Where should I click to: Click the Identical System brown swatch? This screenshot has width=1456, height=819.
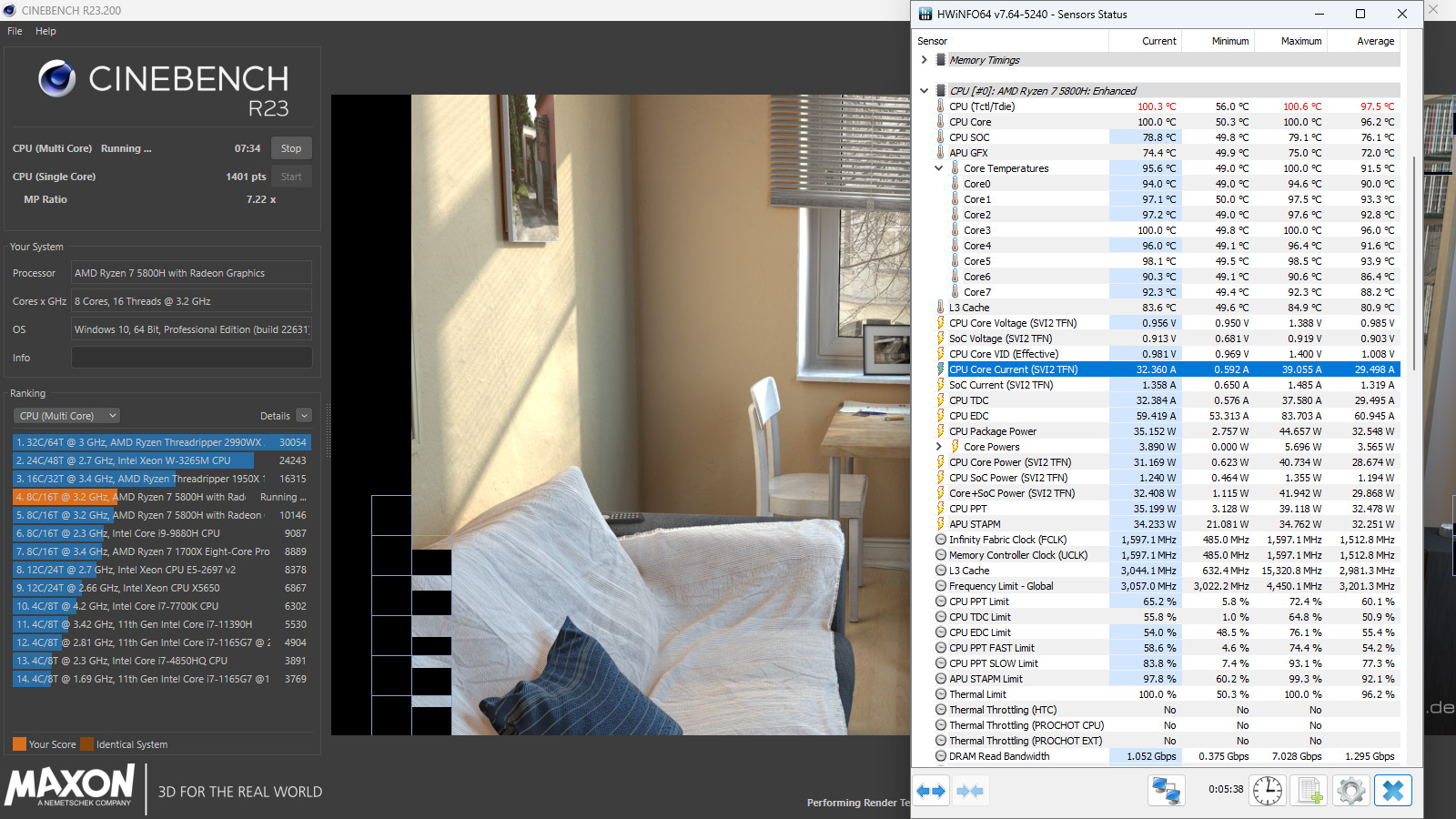(x=86, y=744)
